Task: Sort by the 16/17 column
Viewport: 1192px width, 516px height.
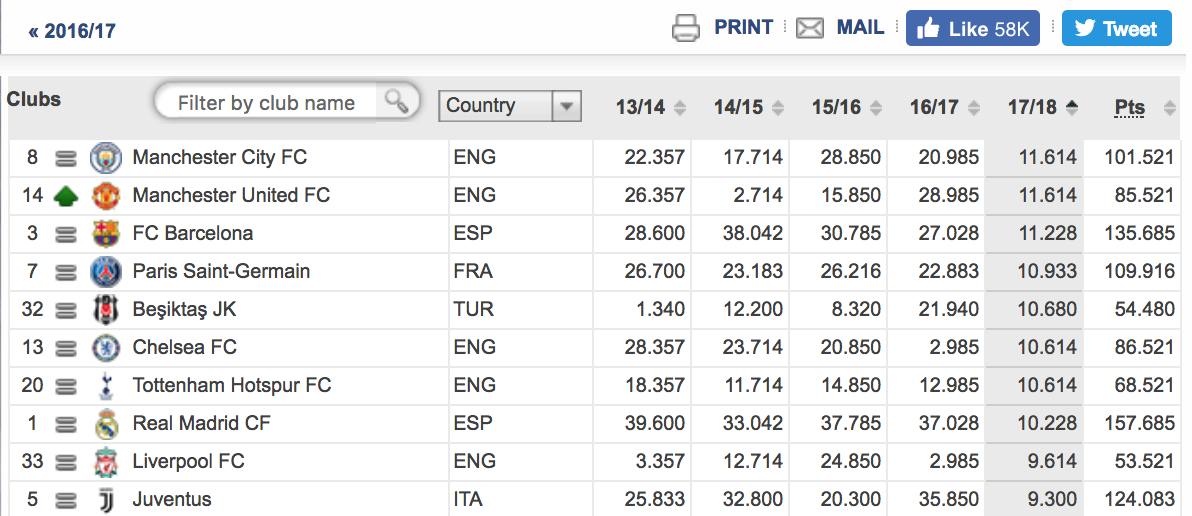Action: [x=945, y=107]
